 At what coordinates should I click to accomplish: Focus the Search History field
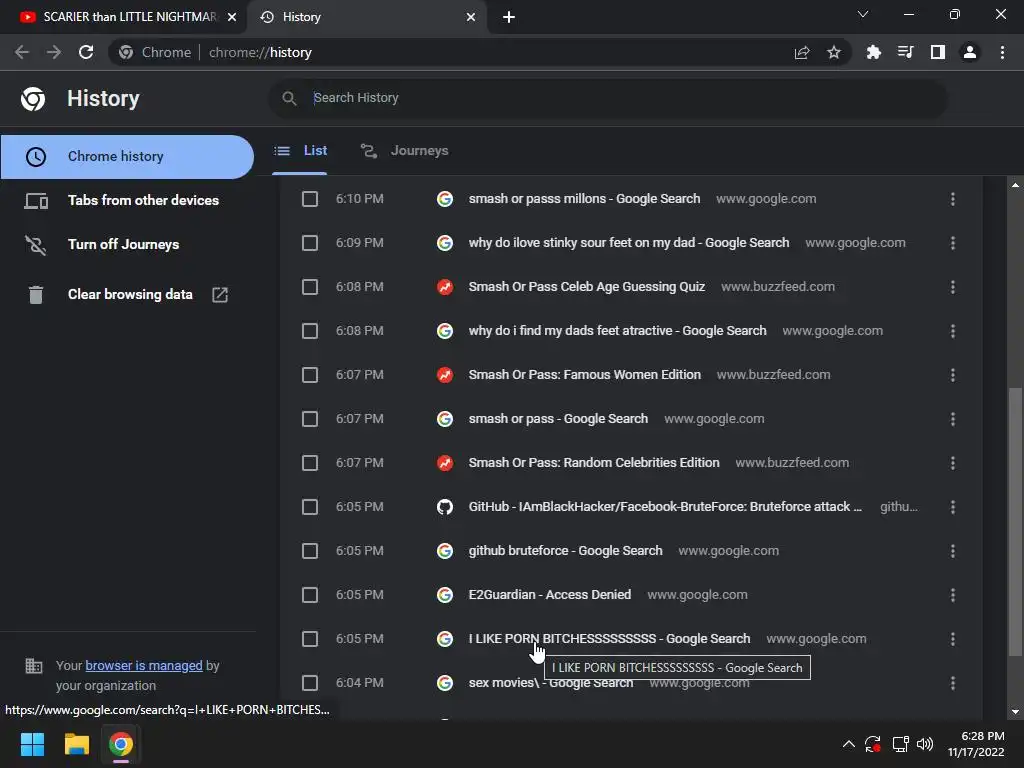point(607,99)
